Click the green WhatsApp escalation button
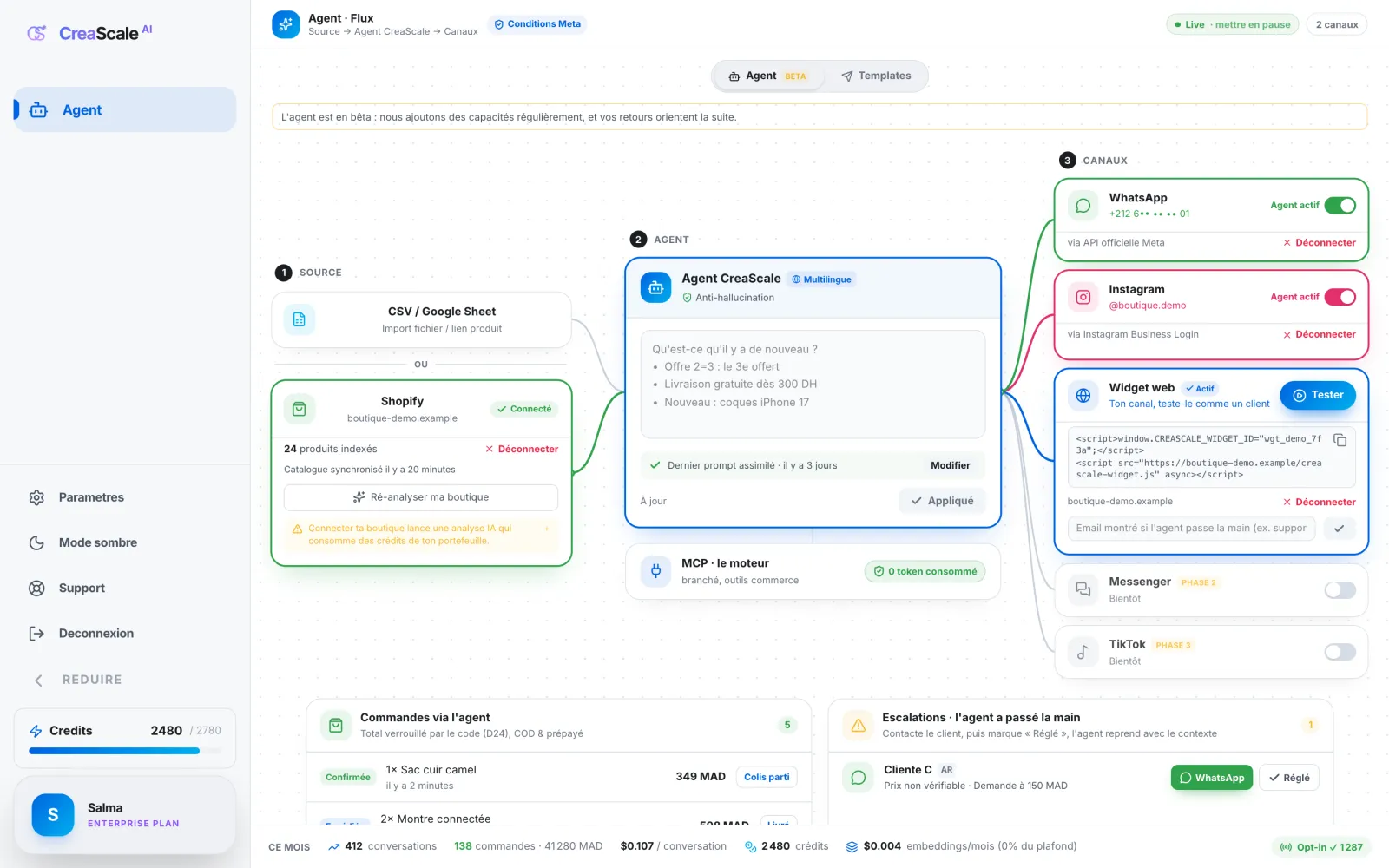The width and height of the screenshot is (1389, 868). click(1211, 778)
